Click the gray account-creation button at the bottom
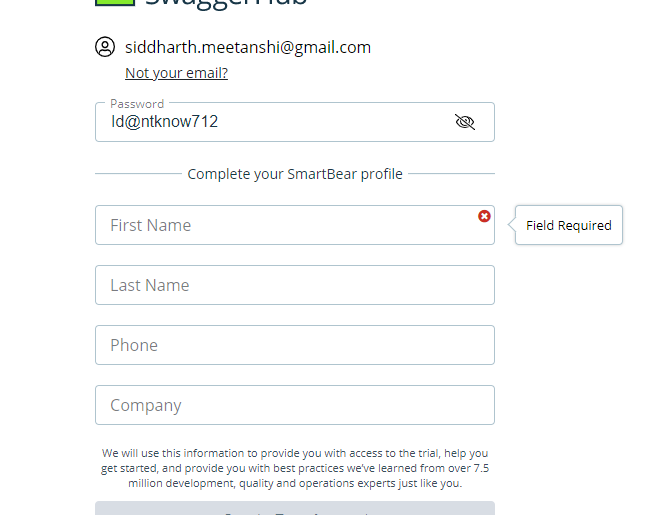646x515 pixels. coord(295,508)
